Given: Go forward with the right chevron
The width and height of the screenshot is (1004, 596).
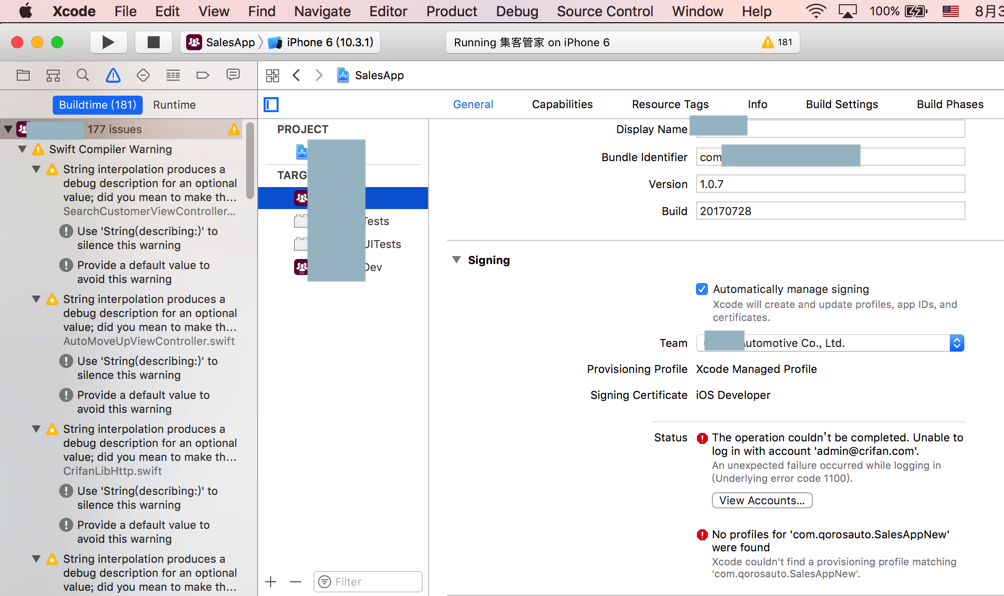Looking at the screenshot, I should tap(319, 75).
